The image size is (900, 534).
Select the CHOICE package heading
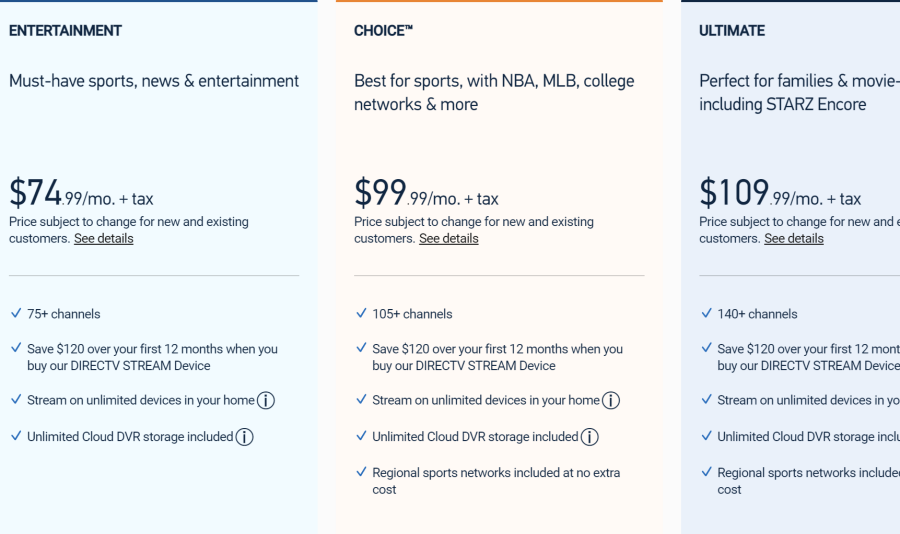tap(383, 31)
